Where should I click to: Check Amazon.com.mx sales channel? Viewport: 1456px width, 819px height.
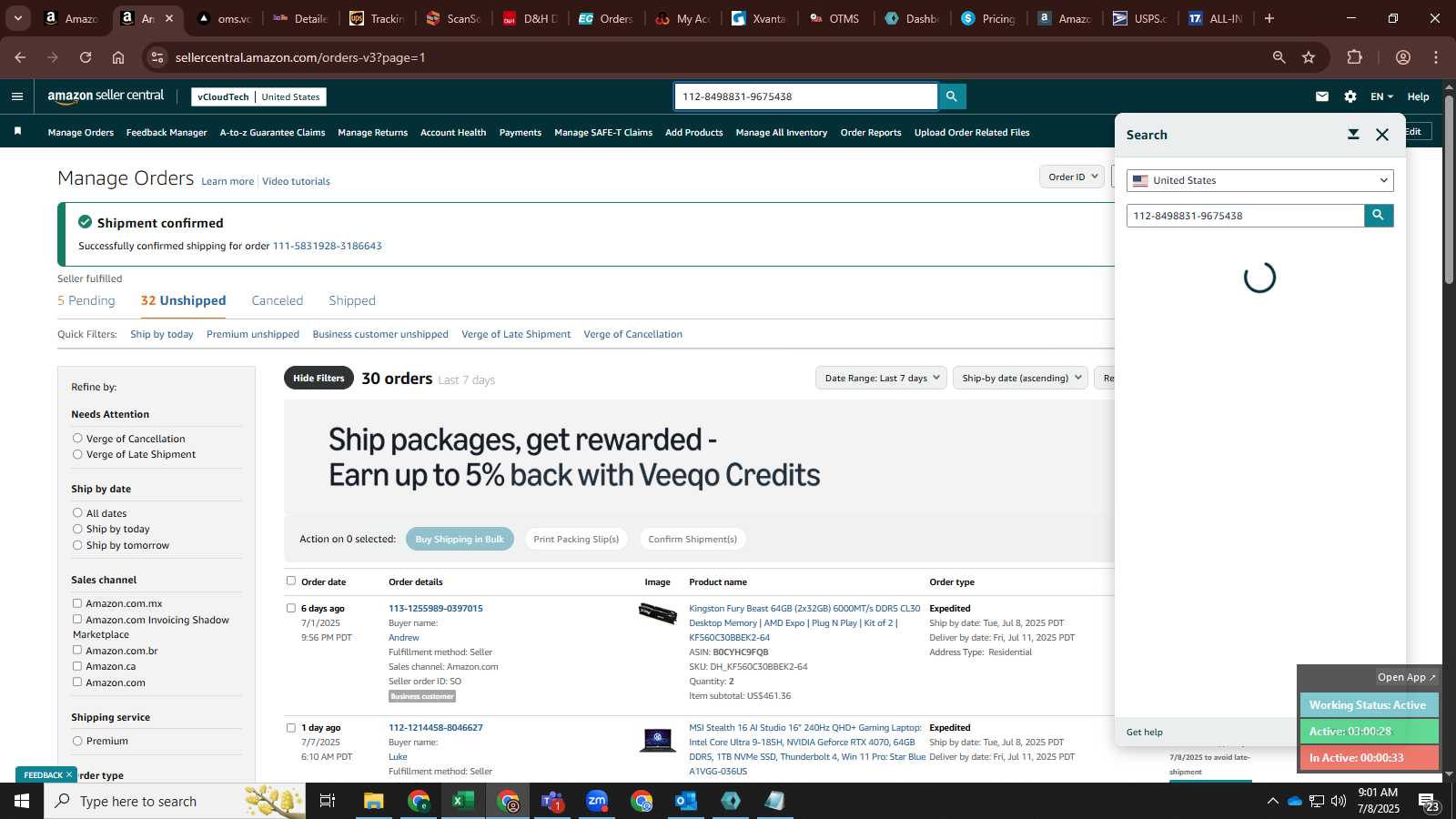click(77, 603)
